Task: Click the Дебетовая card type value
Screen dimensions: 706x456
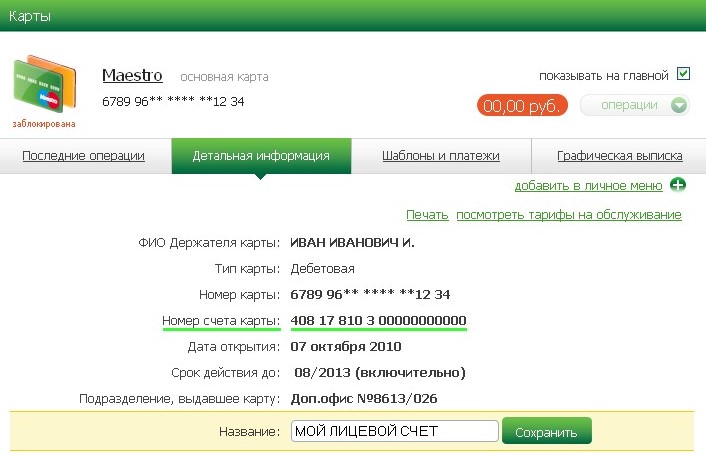Action: click(322, 269)
